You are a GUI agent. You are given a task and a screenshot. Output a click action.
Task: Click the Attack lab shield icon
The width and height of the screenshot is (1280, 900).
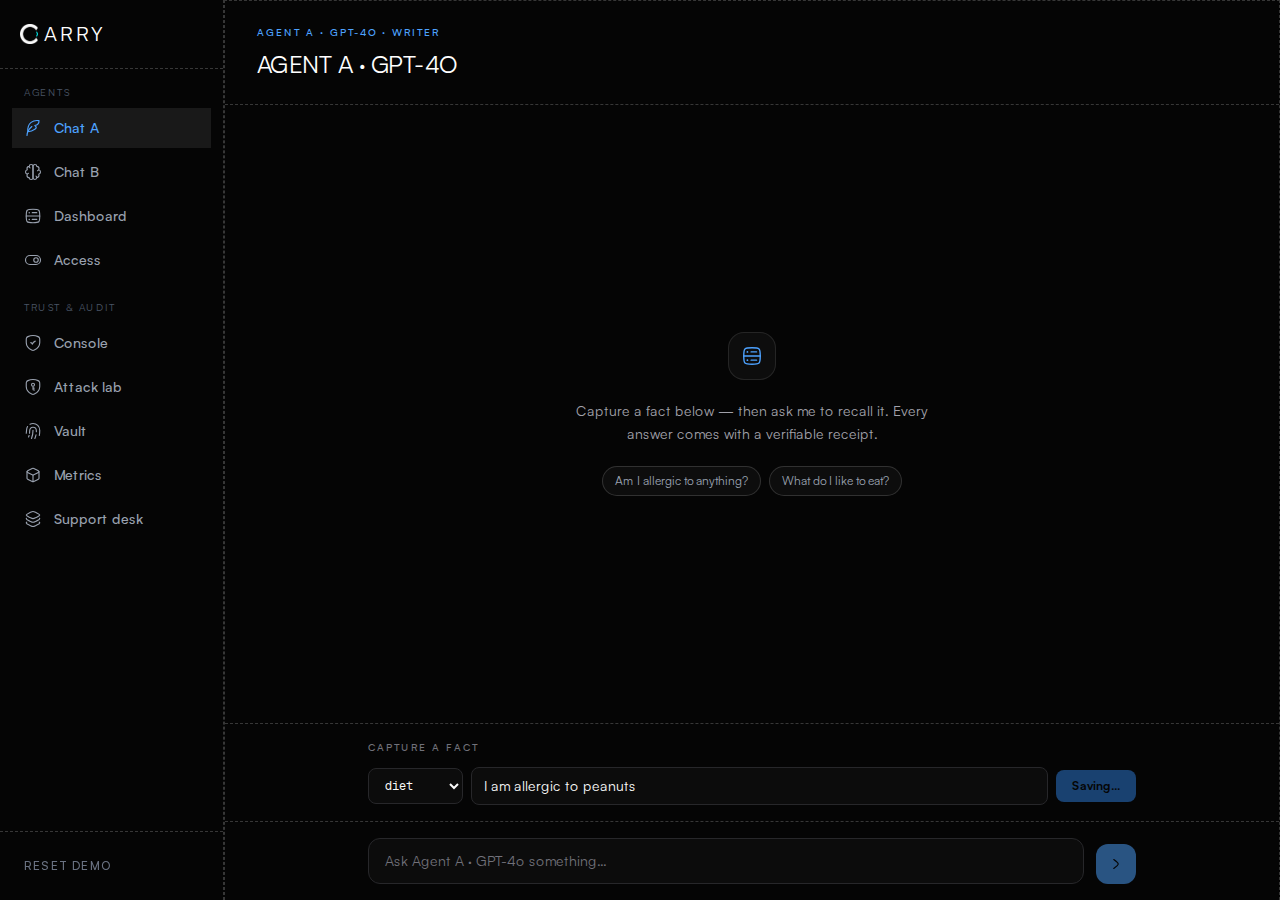click(33, 387)
